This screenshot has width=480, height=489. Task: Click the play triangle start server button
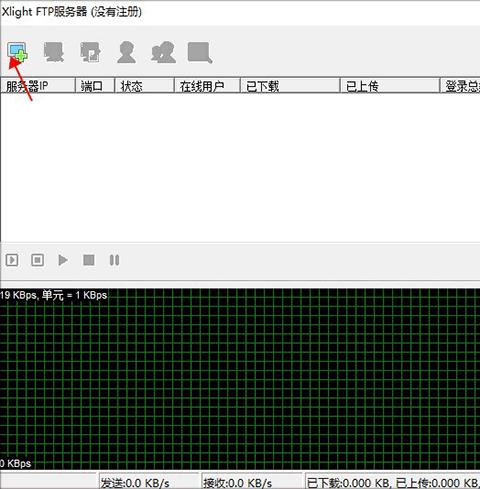pos(63,260)
